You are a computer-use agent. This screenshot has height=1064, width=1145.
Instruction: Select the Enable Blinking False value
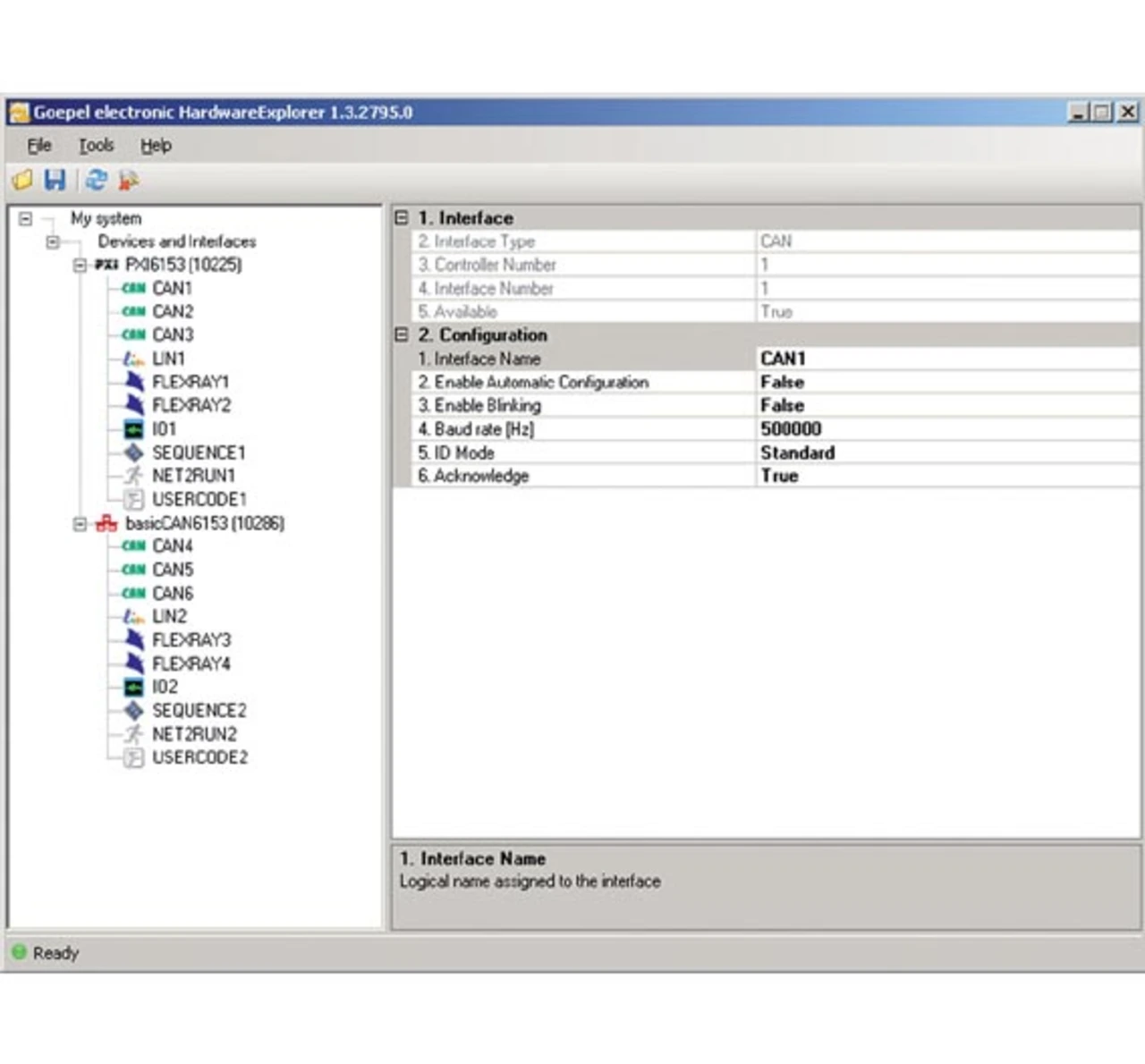(x=782, y=406)
